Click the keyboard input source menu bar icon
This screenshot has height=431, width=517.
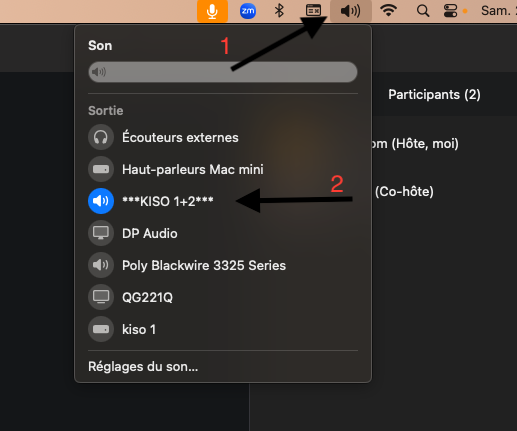[x=313, y=11]
